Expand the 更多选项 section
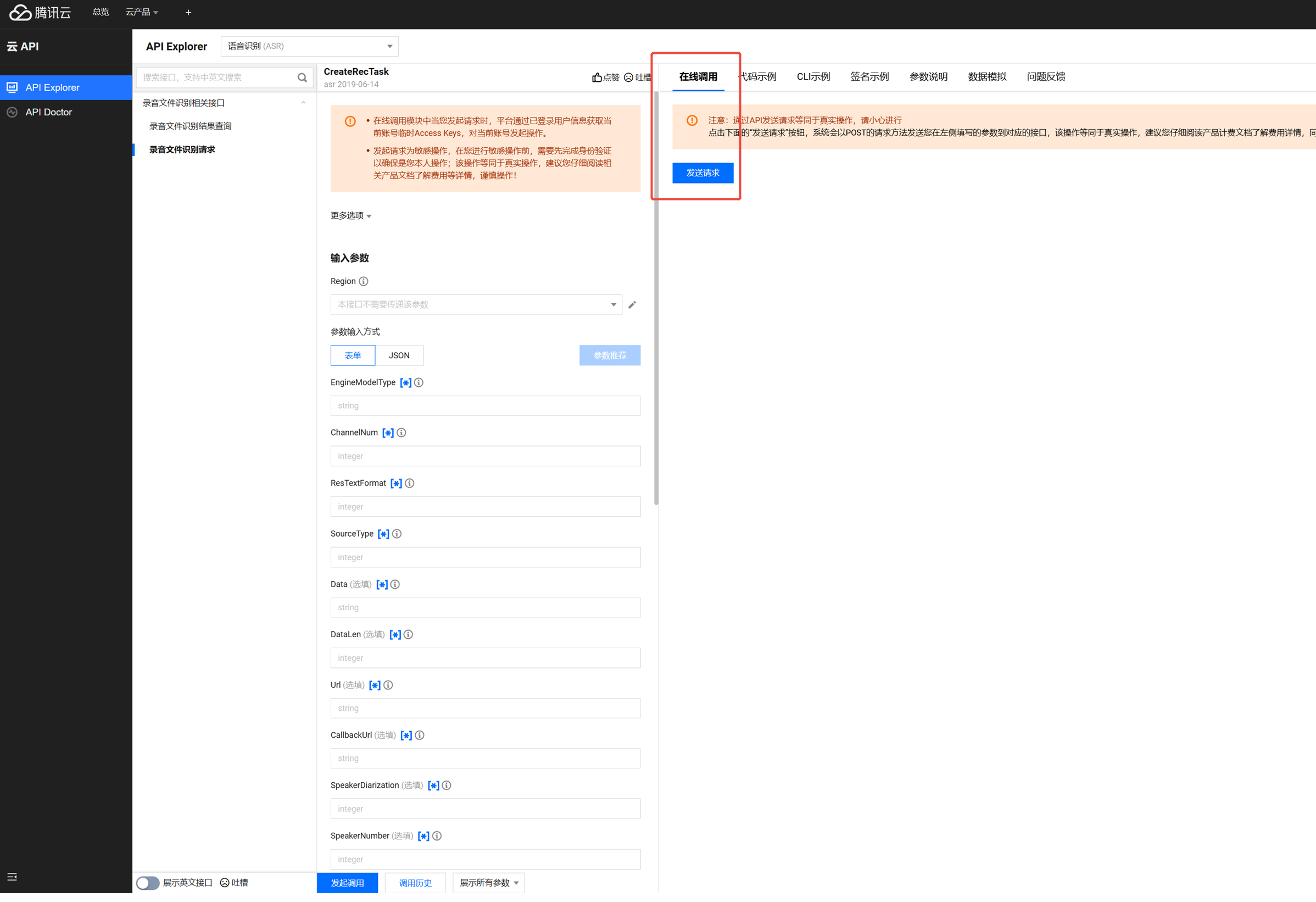The height and width of the screenshot is (902, 1316). tap(350, 216)
